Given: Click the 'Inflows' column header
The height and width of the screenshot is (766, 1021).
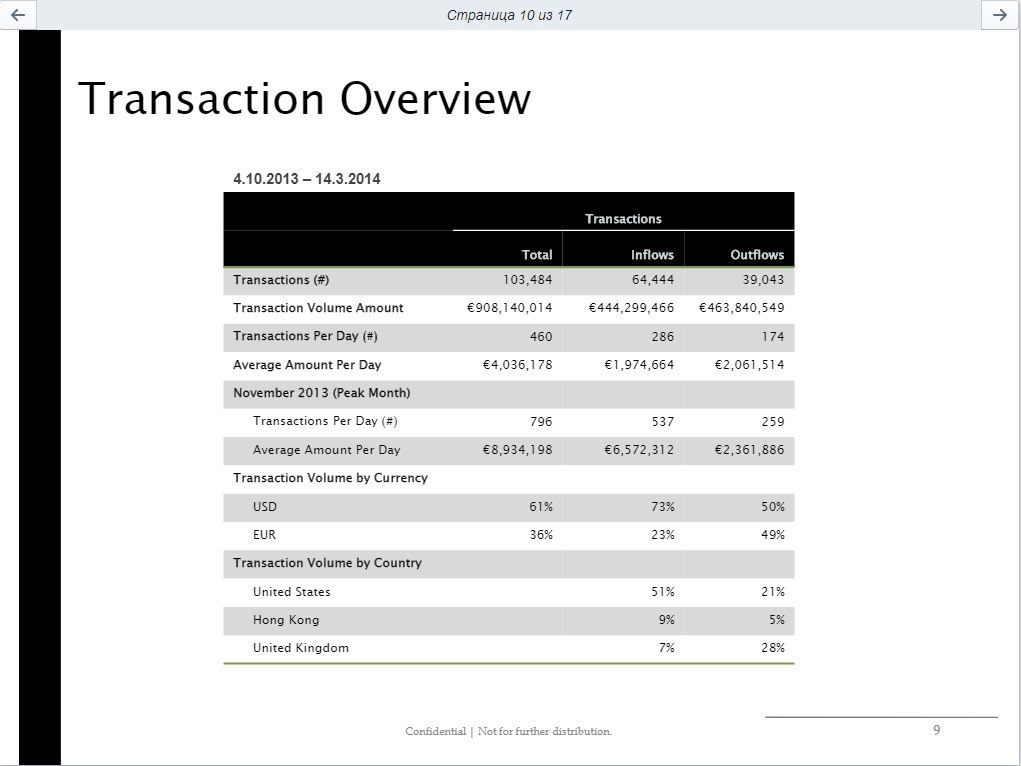Looking at the screenshot, I should (x=652, y=255).
